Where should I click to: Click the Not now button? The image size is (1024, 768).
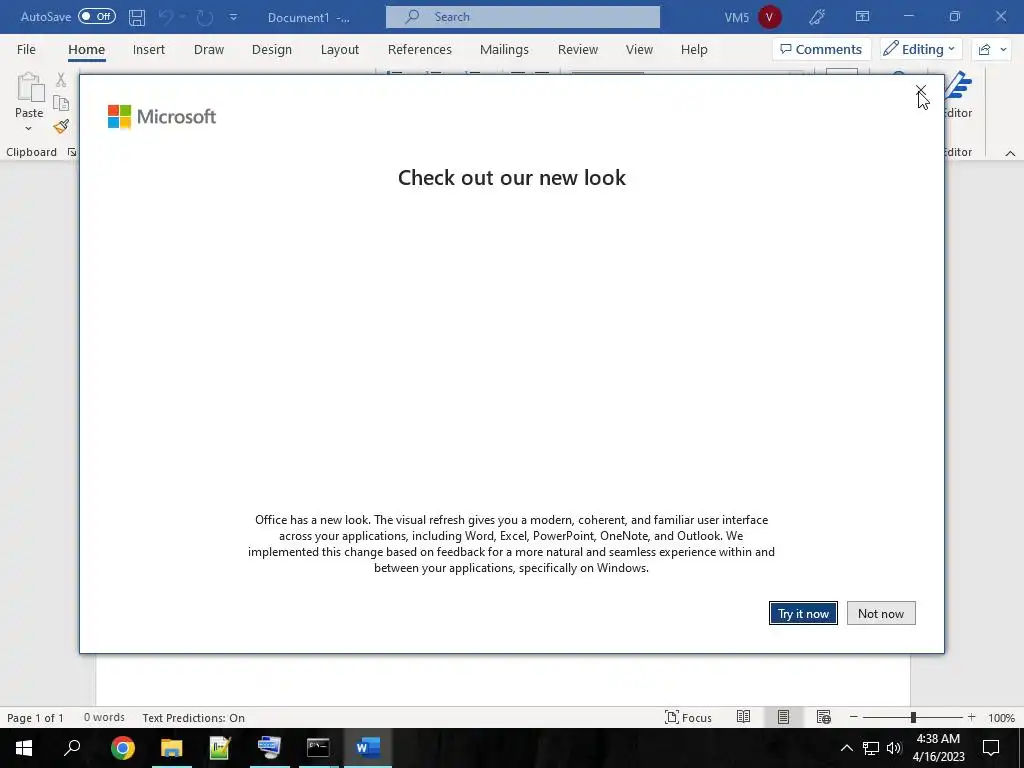(881, 613)
